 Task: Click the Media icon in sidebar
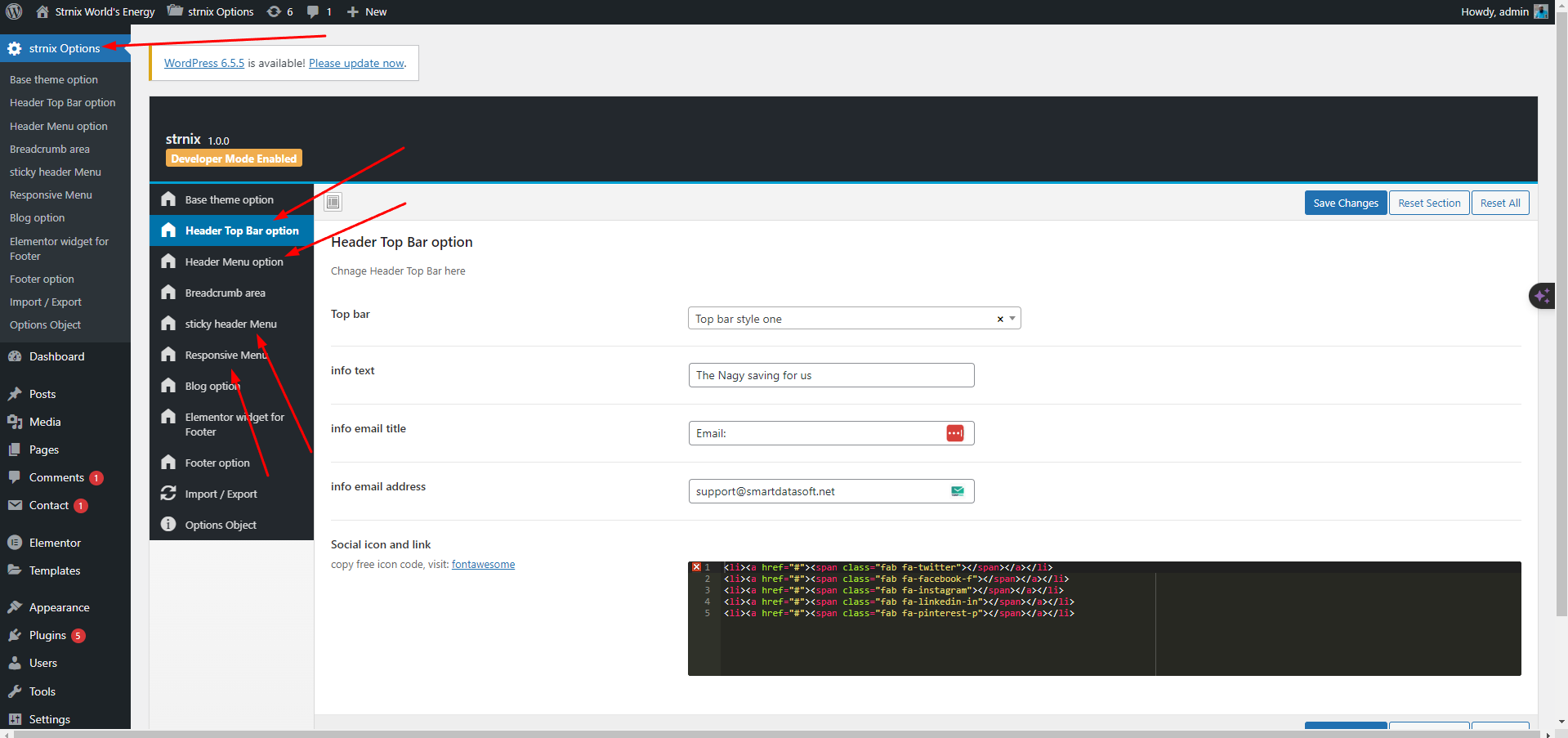[x=15, y=422]
